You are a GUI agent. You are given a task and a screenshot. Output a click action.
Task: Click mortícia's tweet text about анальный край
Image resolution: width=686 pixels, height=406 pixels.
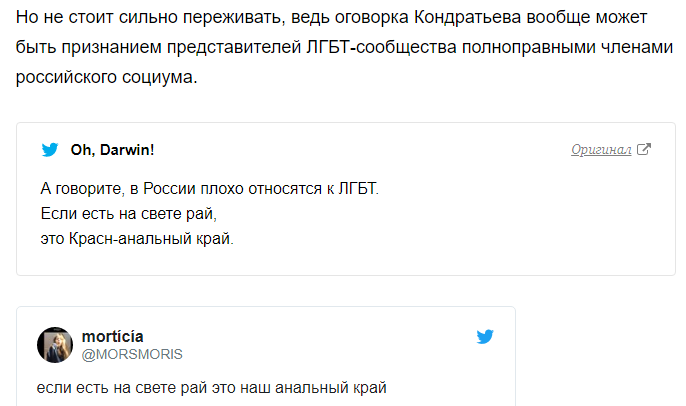tap(204, 388)
